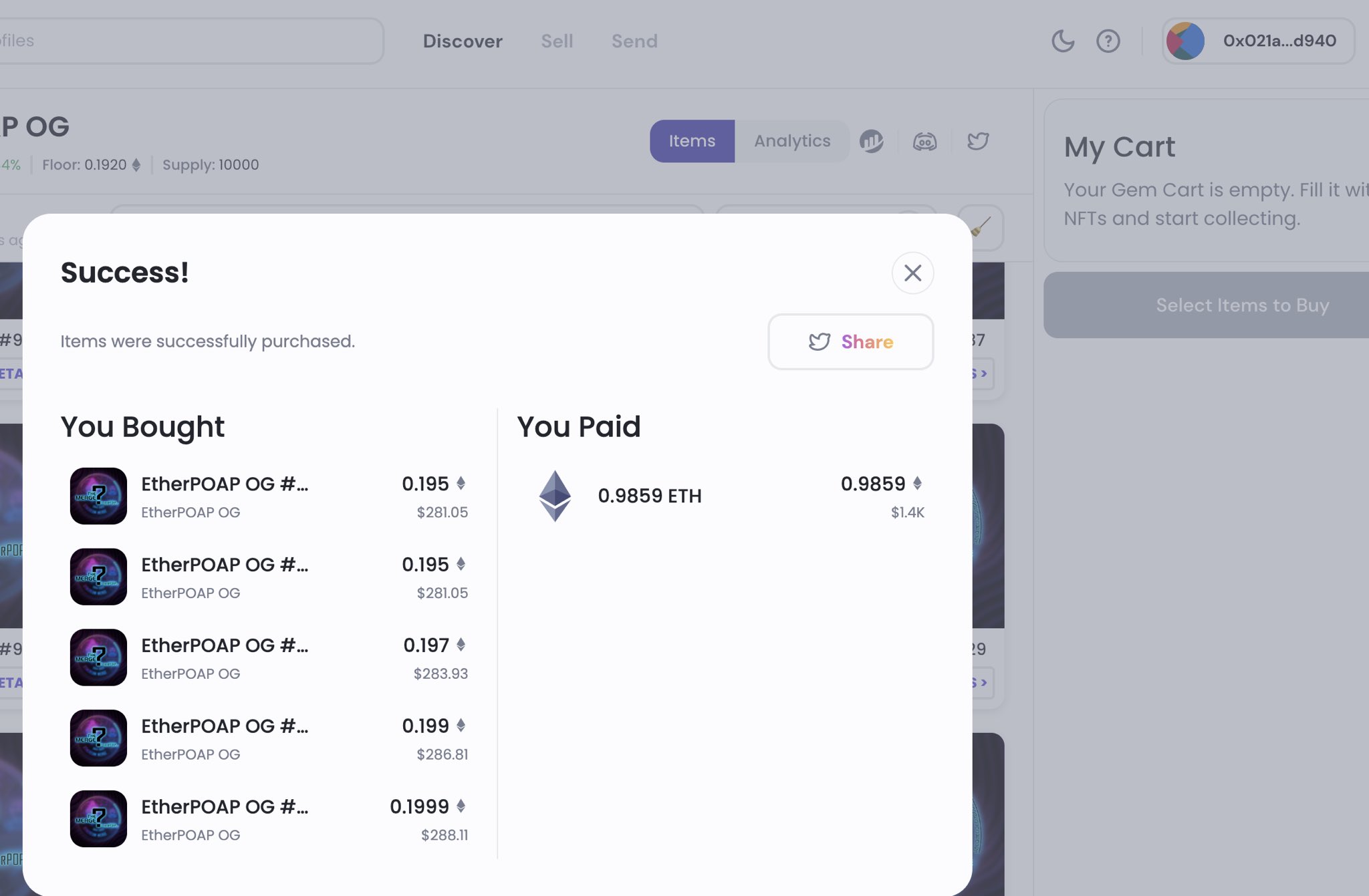The width and height of the screenshot is (1369, 896).
Task: Click Select Items to Buy button
Action: [1242, 305]
